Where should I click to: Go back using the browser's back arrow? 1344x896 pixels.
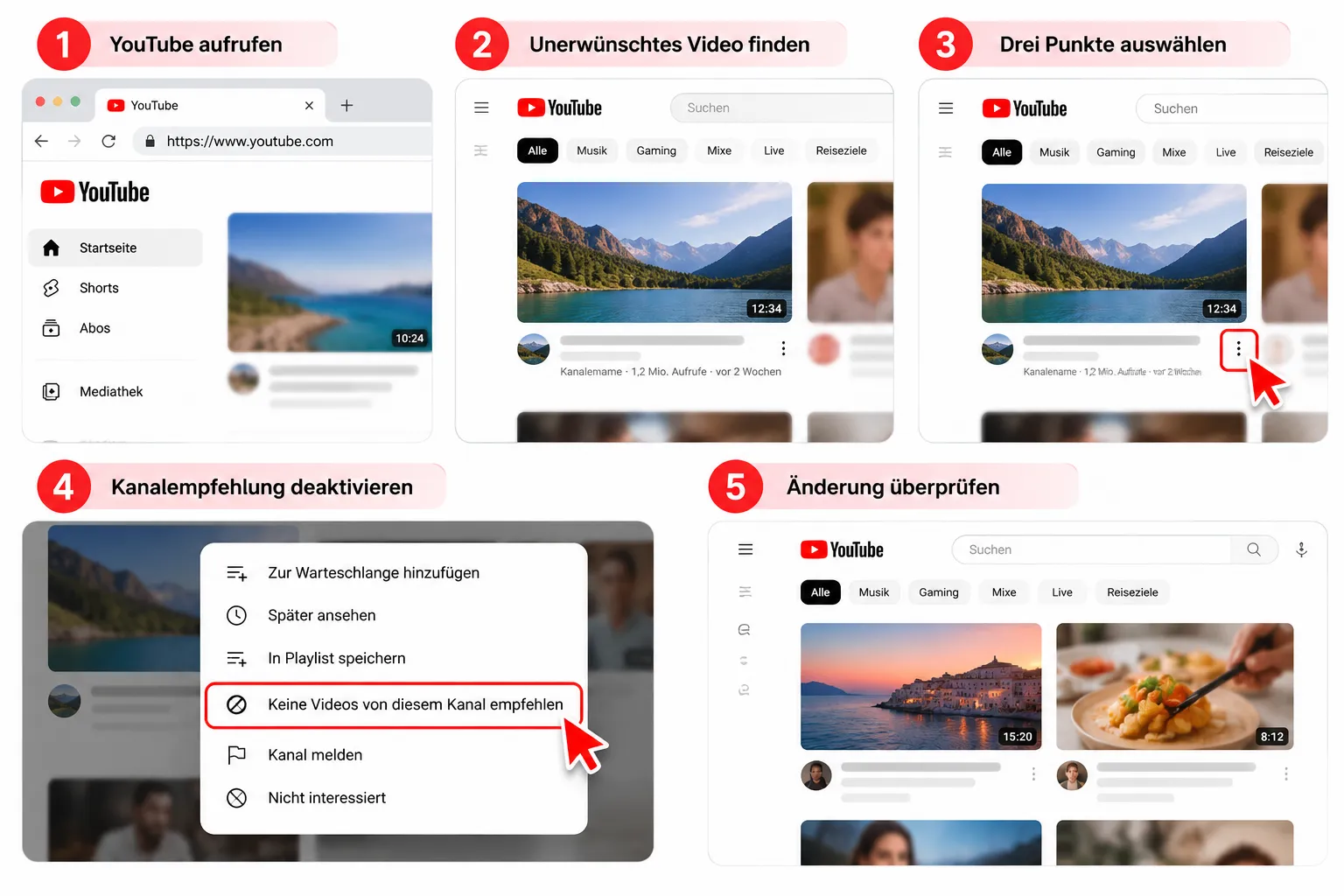tap(41, 141)
